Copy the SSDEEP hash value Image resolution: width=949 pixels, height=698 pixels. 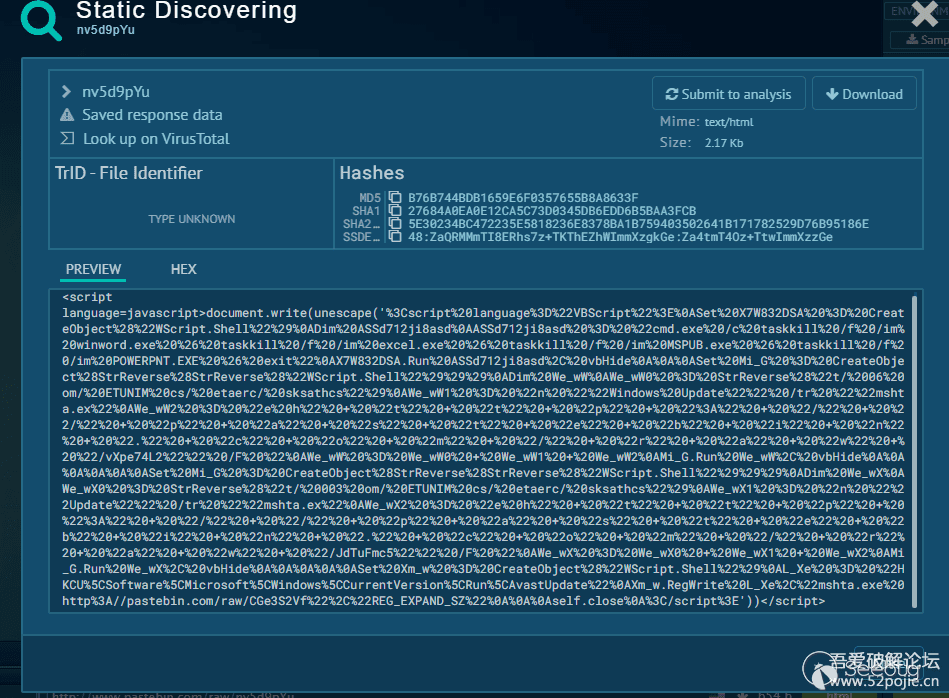coord(395,237)
